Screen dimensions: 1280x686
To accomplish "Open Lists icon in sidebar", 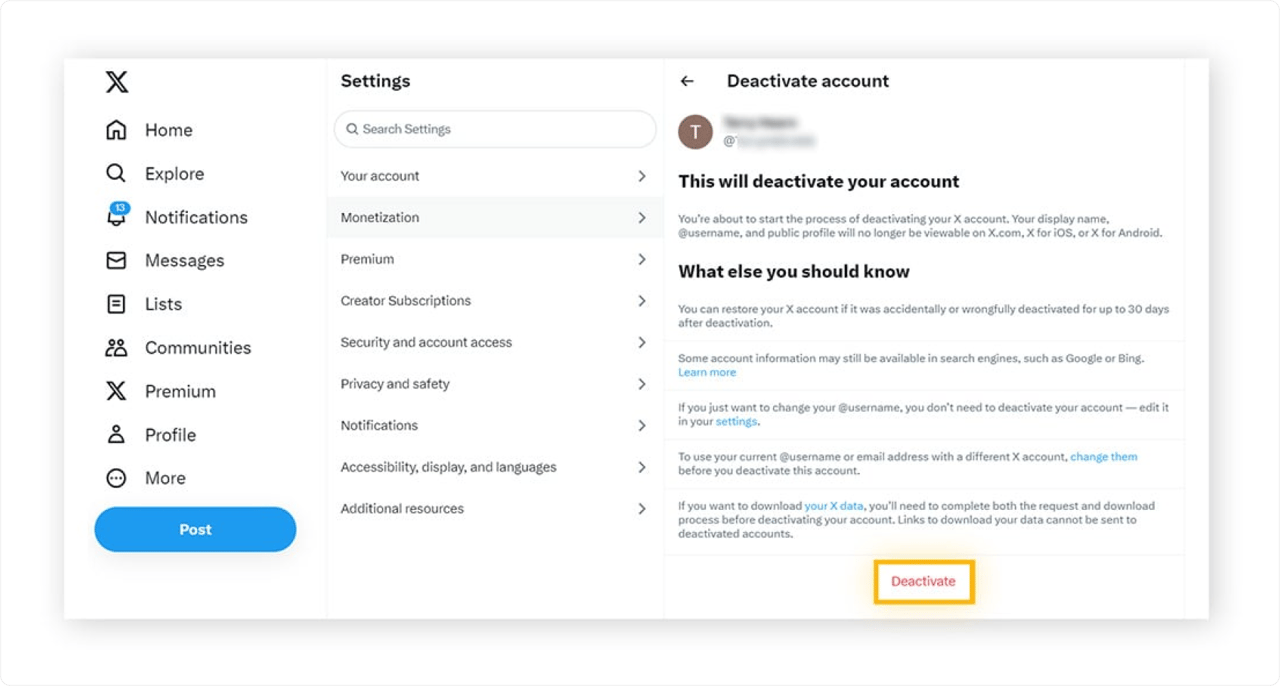I will (117, 304).
